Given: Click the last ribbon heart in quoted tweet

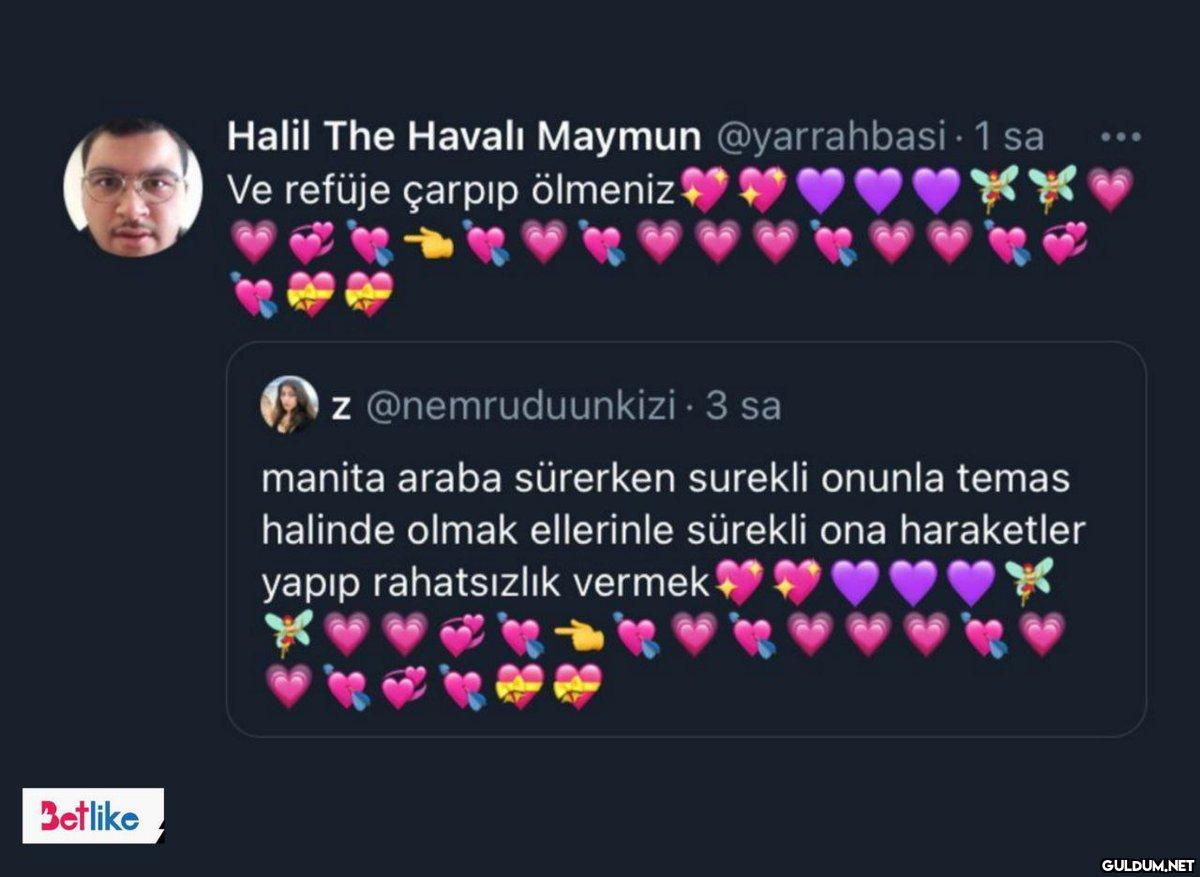Looking at the screenshot, I should [578, 686].
